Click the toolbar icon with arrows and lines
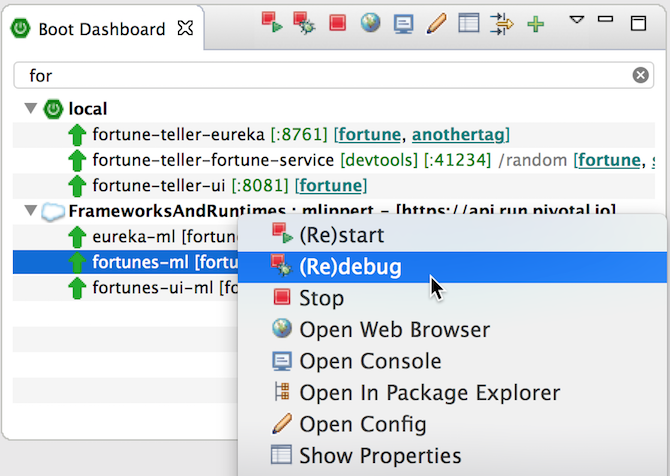 click(x=501, y=23)
